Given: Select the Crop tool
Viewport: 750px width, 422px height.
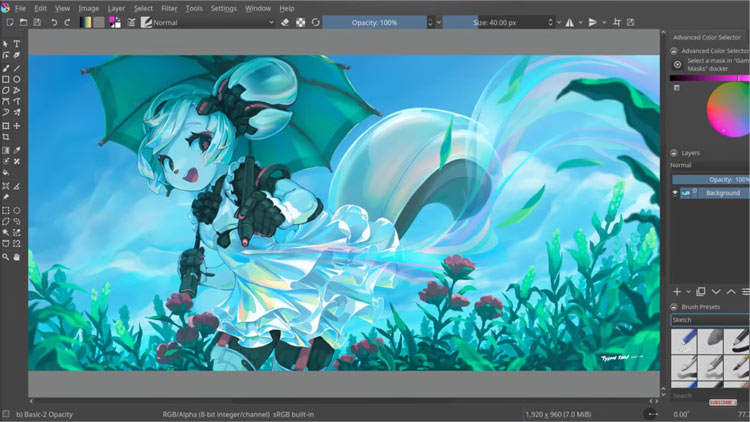Looking at the screenshot, I should pos(5,137).
